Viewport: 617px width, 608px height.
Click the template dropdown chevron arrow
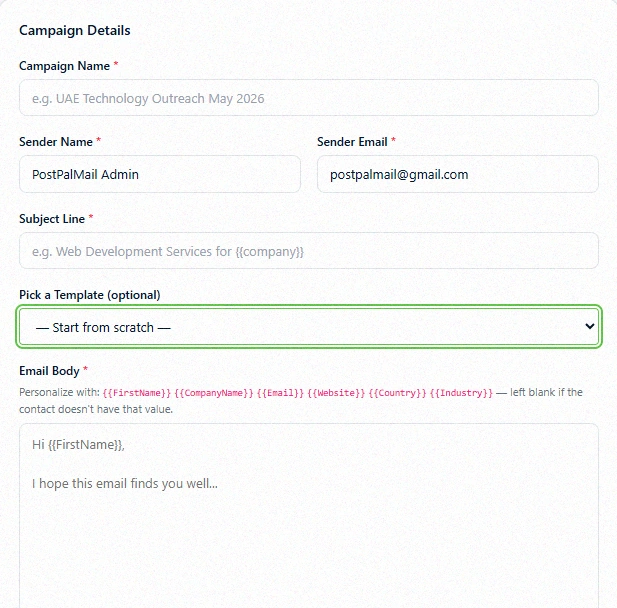tap(589, 326)
